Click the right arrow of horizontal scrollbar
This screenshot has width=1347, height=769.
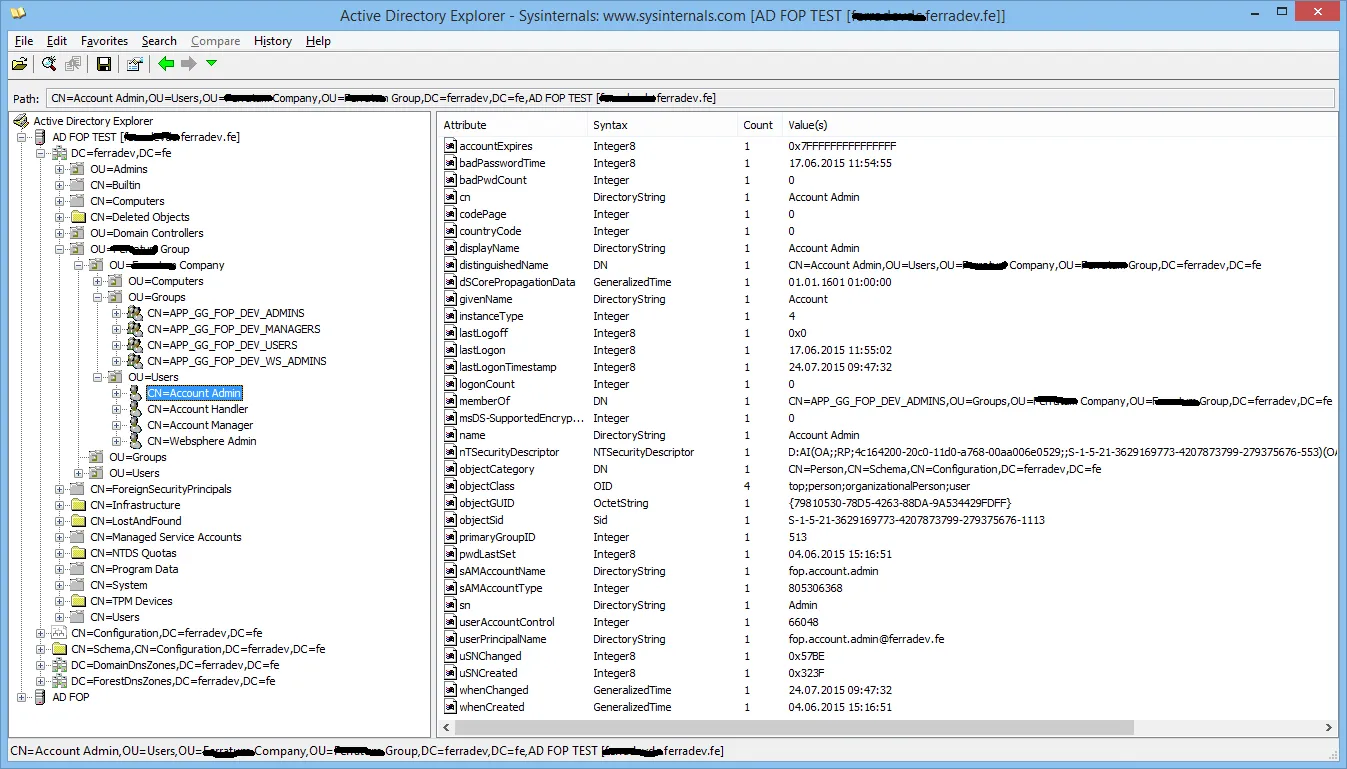[x=1329, y=728]
